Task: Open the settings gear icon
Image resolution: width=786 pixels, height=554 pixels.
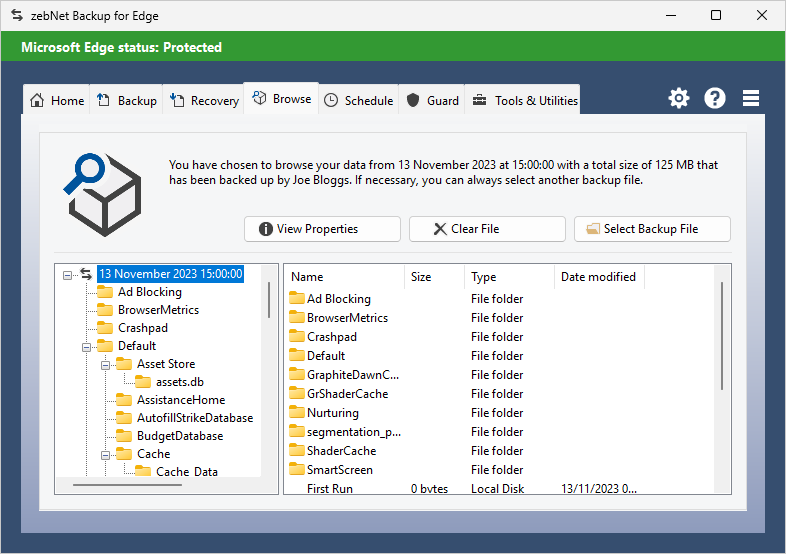Action: click(679, 98)
